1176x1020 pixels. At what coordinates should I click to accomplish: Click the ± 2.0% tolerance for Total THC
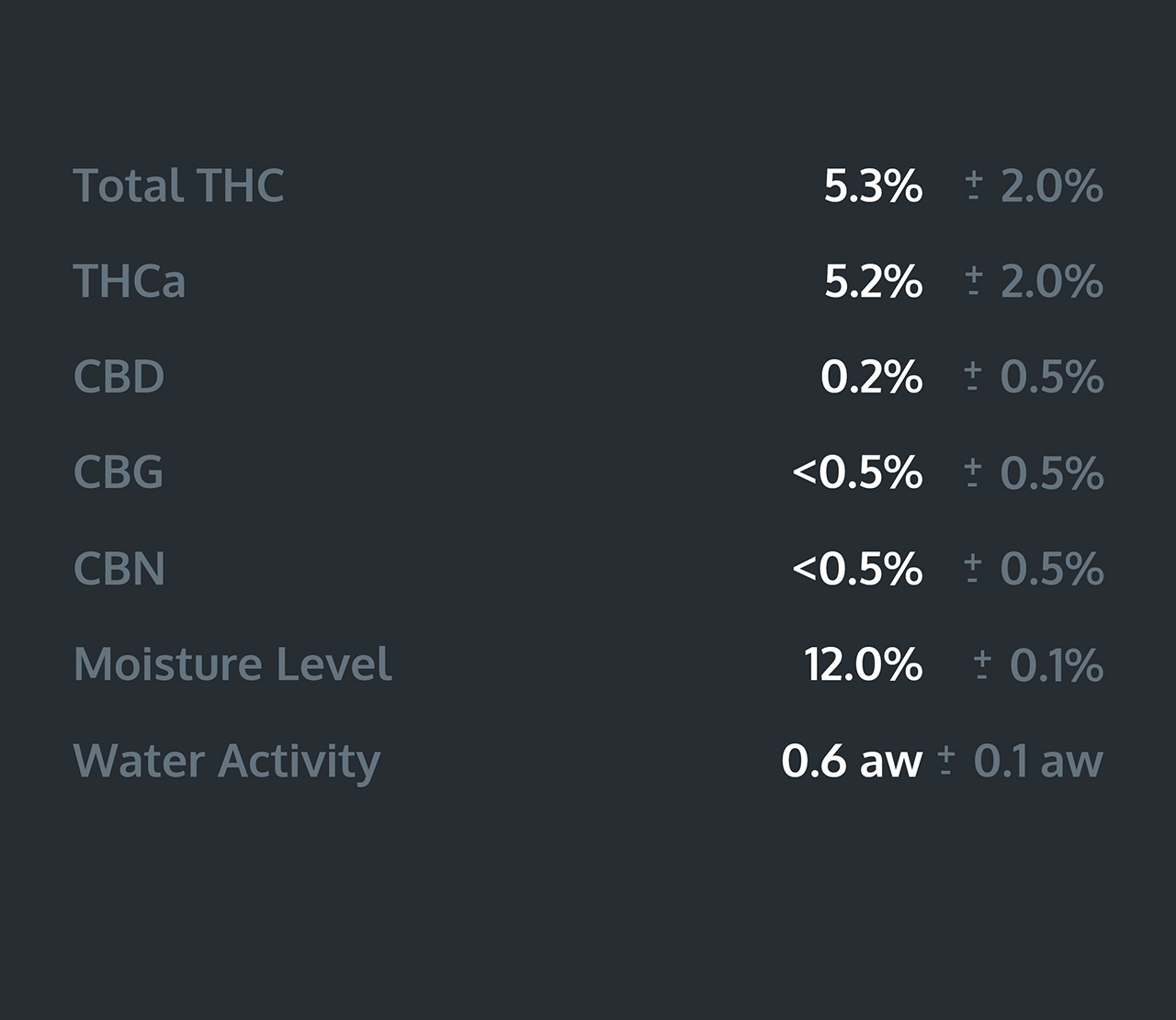pos(1035,186)
